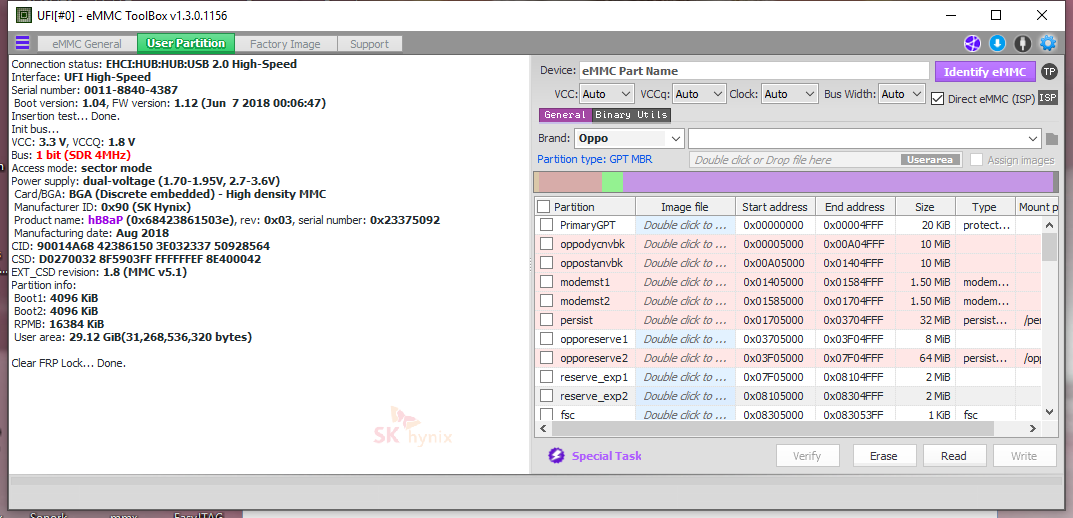1073x518 pixels.
Task: Click the Image file column header
Action: pyautogui.click(x=685, y=207)
